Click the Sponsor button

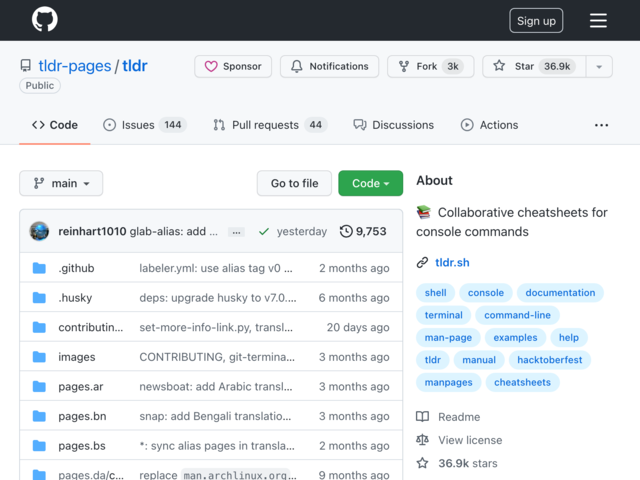coord(233,67)
